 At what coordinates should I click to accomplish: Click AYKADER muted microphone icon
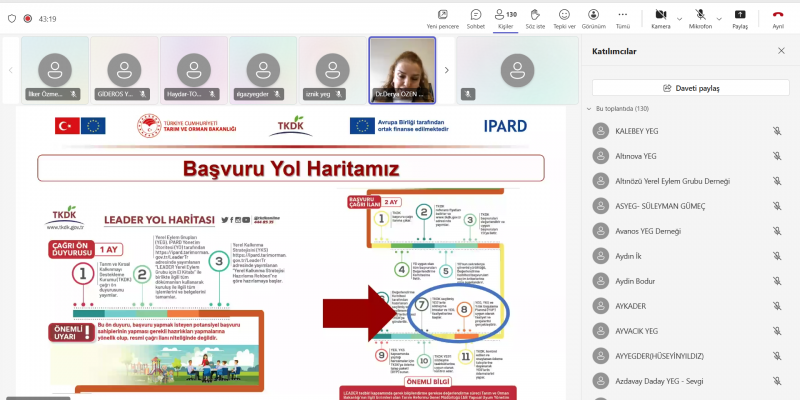pyautogui.click(x=777, y=306)
